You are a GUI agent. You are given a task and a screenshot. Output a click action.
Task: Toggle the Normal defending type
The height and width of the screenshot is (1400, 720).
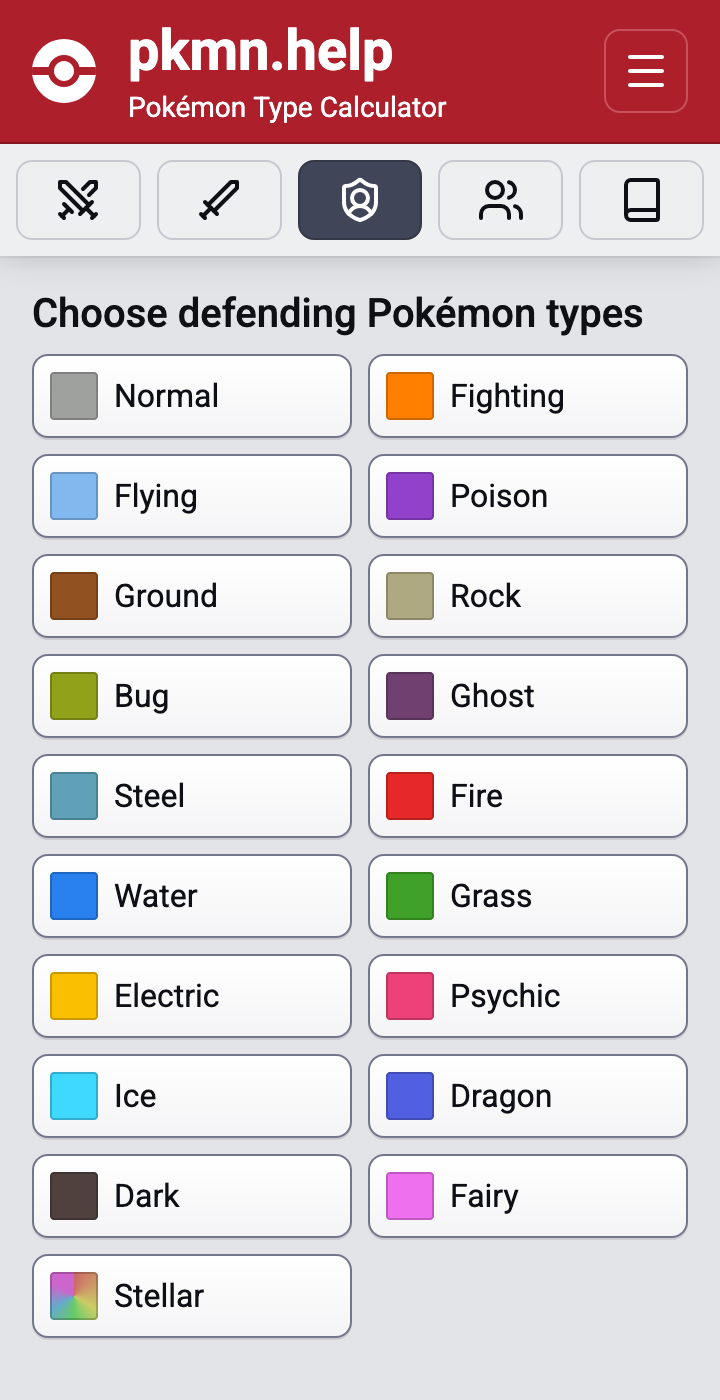tap(192, 396)
